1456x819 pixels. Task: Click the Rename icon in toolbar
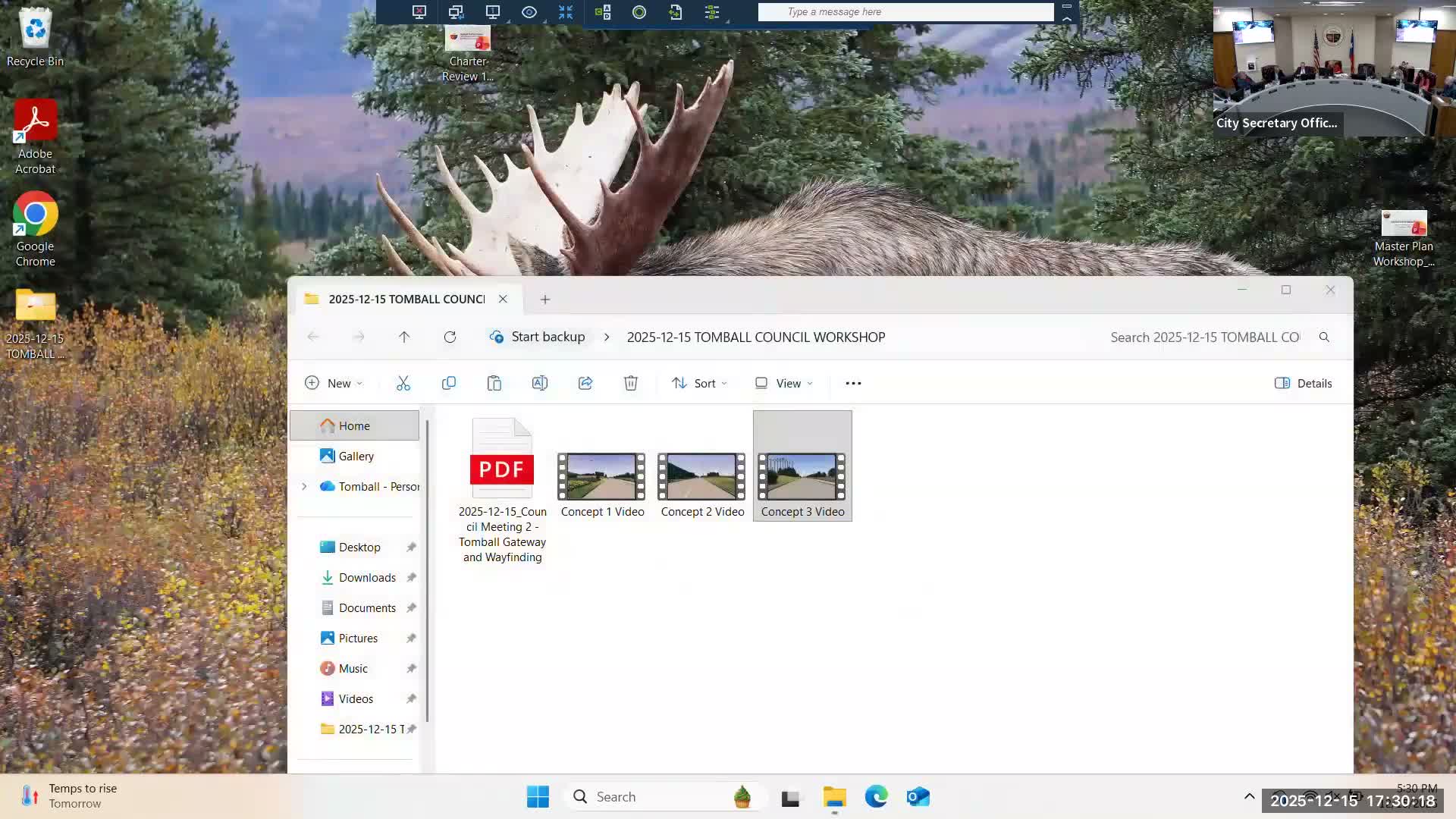click(540, 383)
